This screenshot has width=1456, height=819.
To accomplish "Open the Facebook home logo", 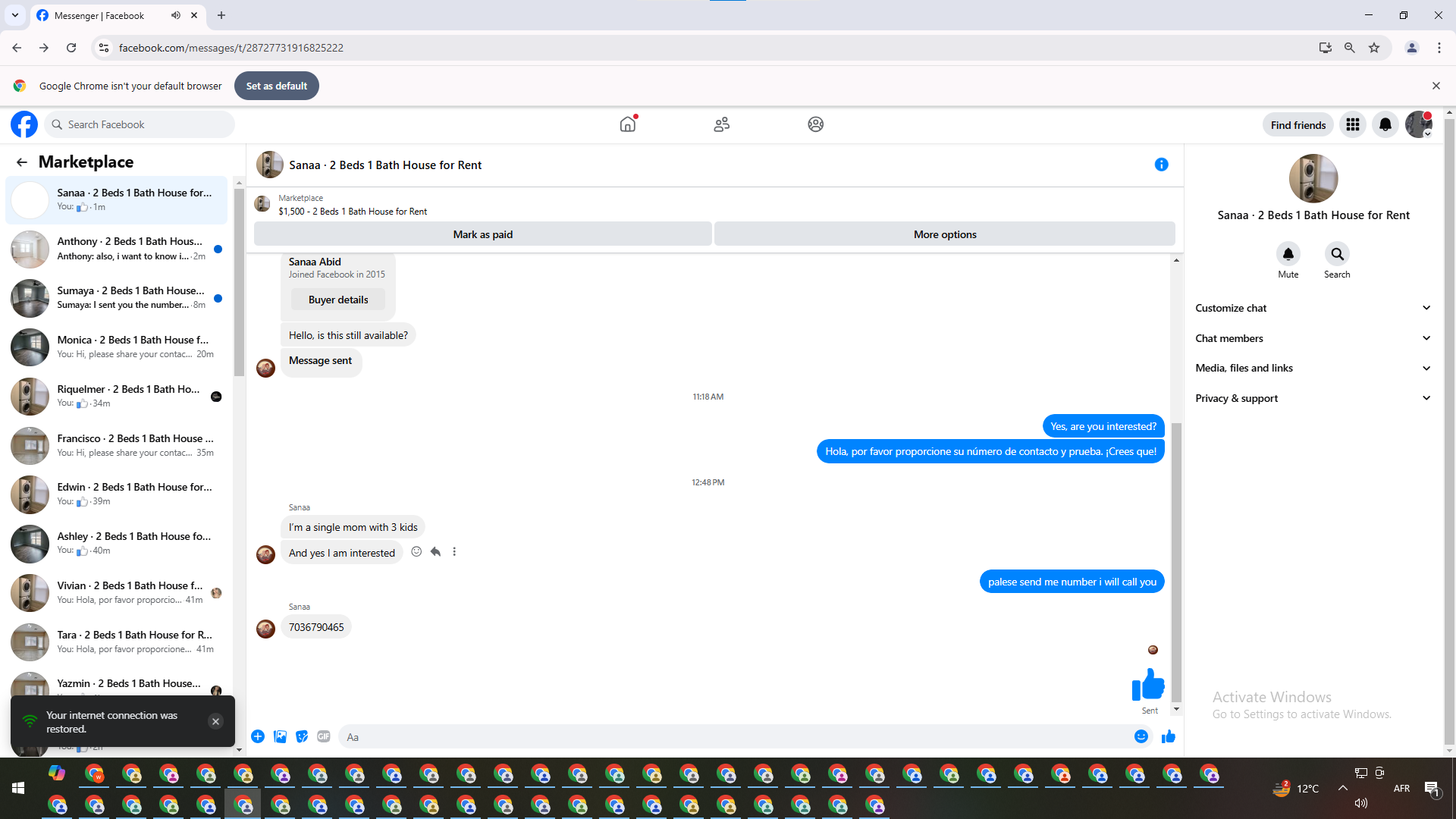I will point(24,124).
